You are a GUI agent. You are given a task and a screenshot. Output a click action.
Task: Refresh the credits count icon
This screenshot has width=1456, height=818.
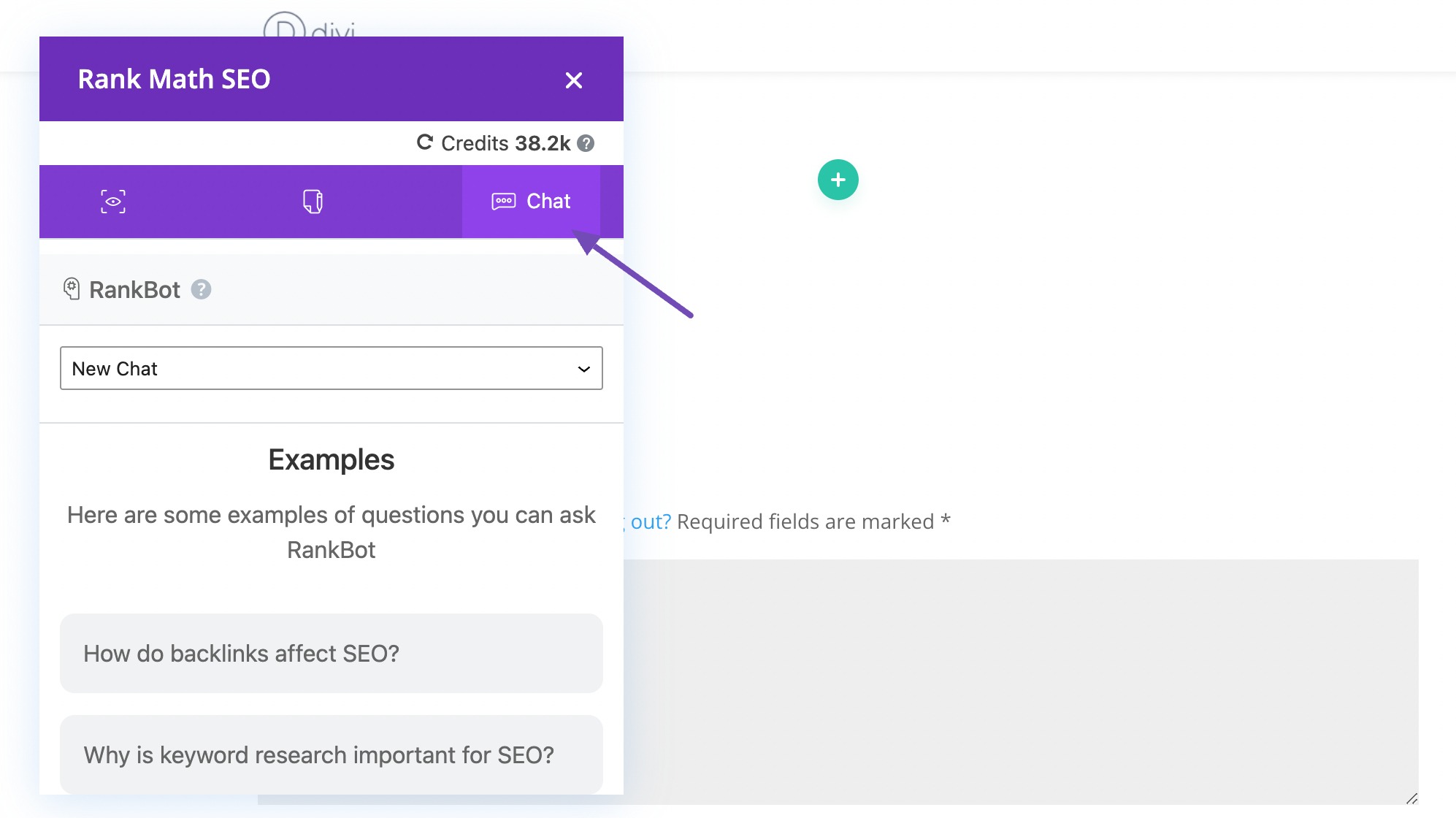(x=425, y=142)
